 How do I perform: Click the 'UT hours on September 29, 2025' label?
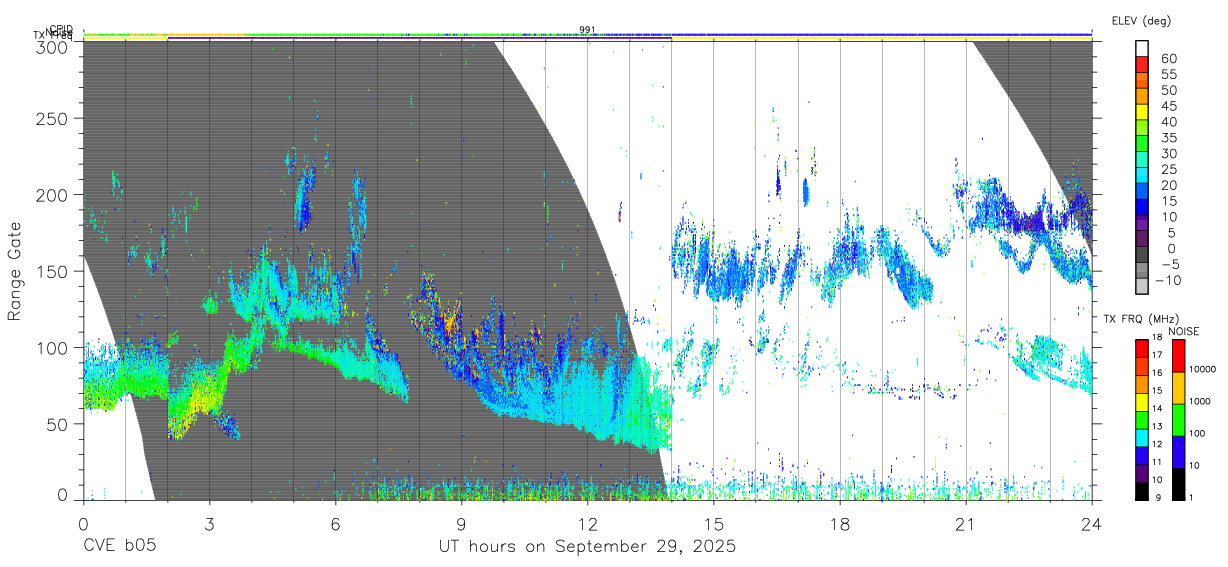click(587, 547)
